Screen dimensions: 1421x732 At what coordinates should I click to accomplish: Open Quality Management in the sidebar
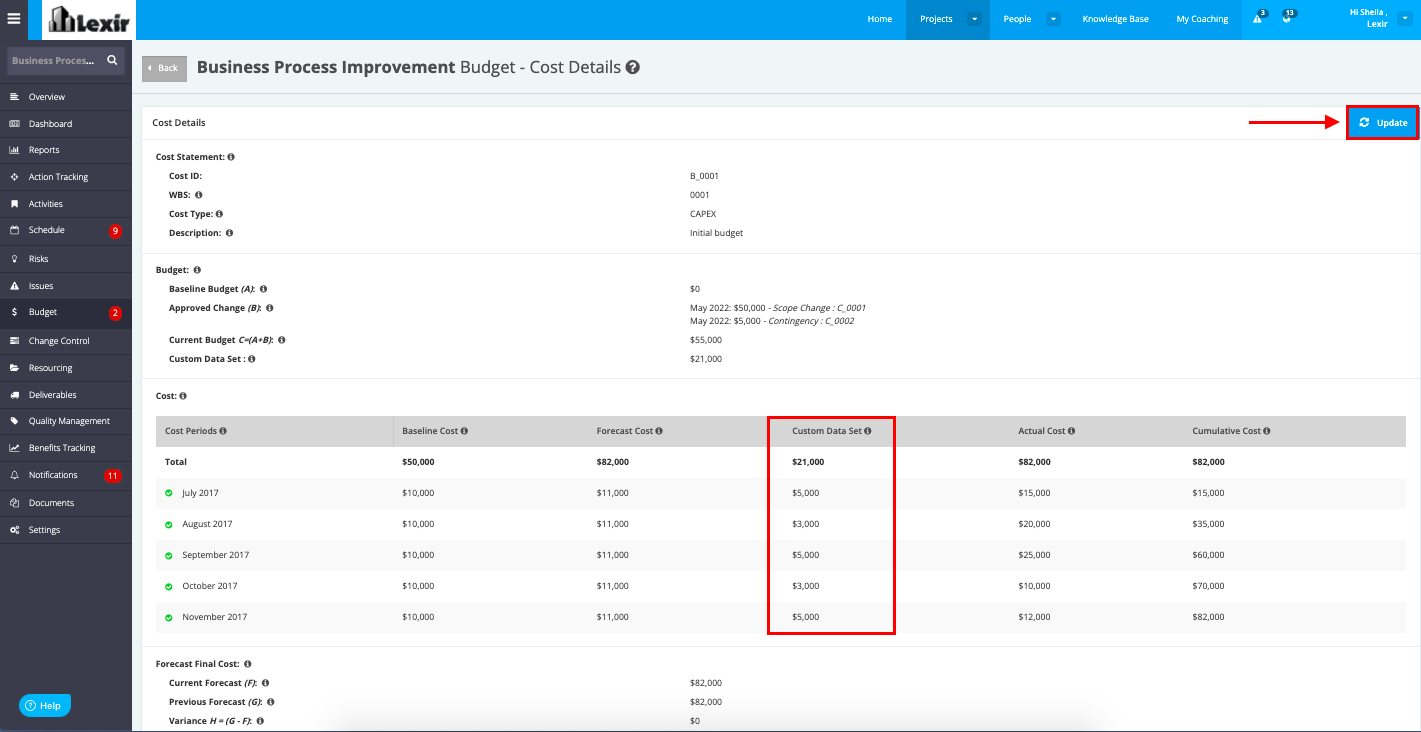66,421
